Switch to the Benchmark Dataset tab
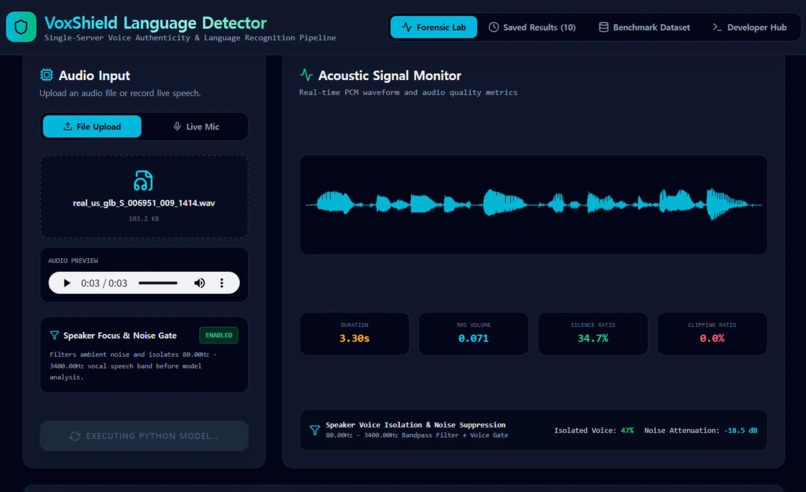This screenshot has height=492, width=806. tap(644, 27)
